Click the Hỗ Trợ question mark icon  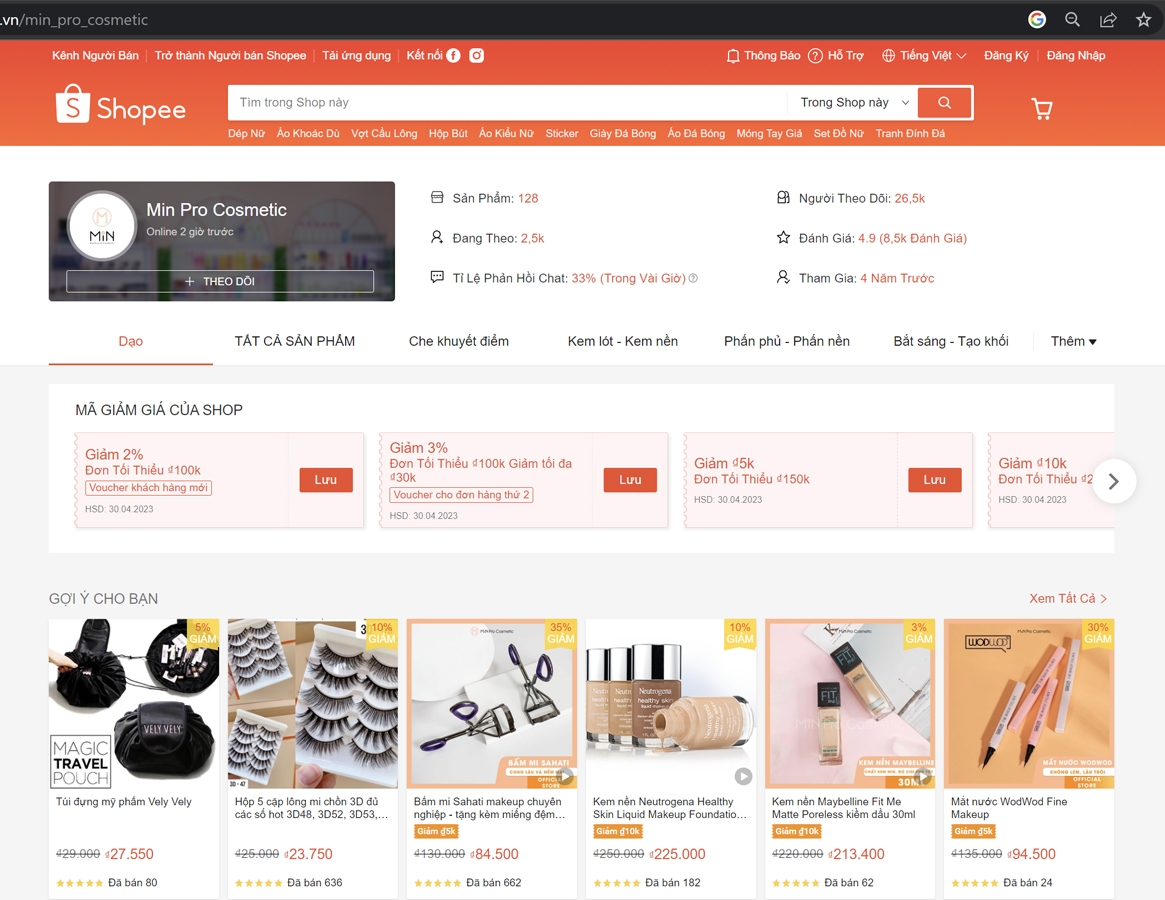click(815, 56)
